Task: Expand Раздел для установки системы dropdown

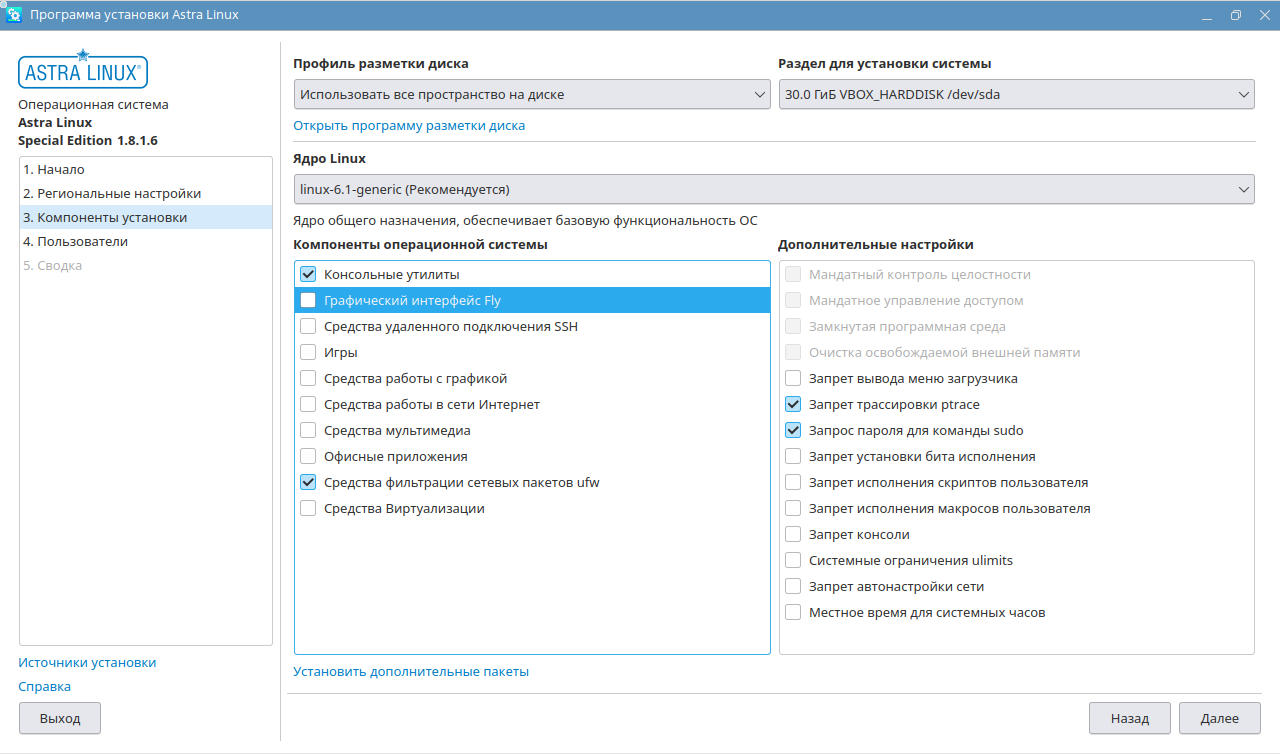Action: (x=1016, y=95)
